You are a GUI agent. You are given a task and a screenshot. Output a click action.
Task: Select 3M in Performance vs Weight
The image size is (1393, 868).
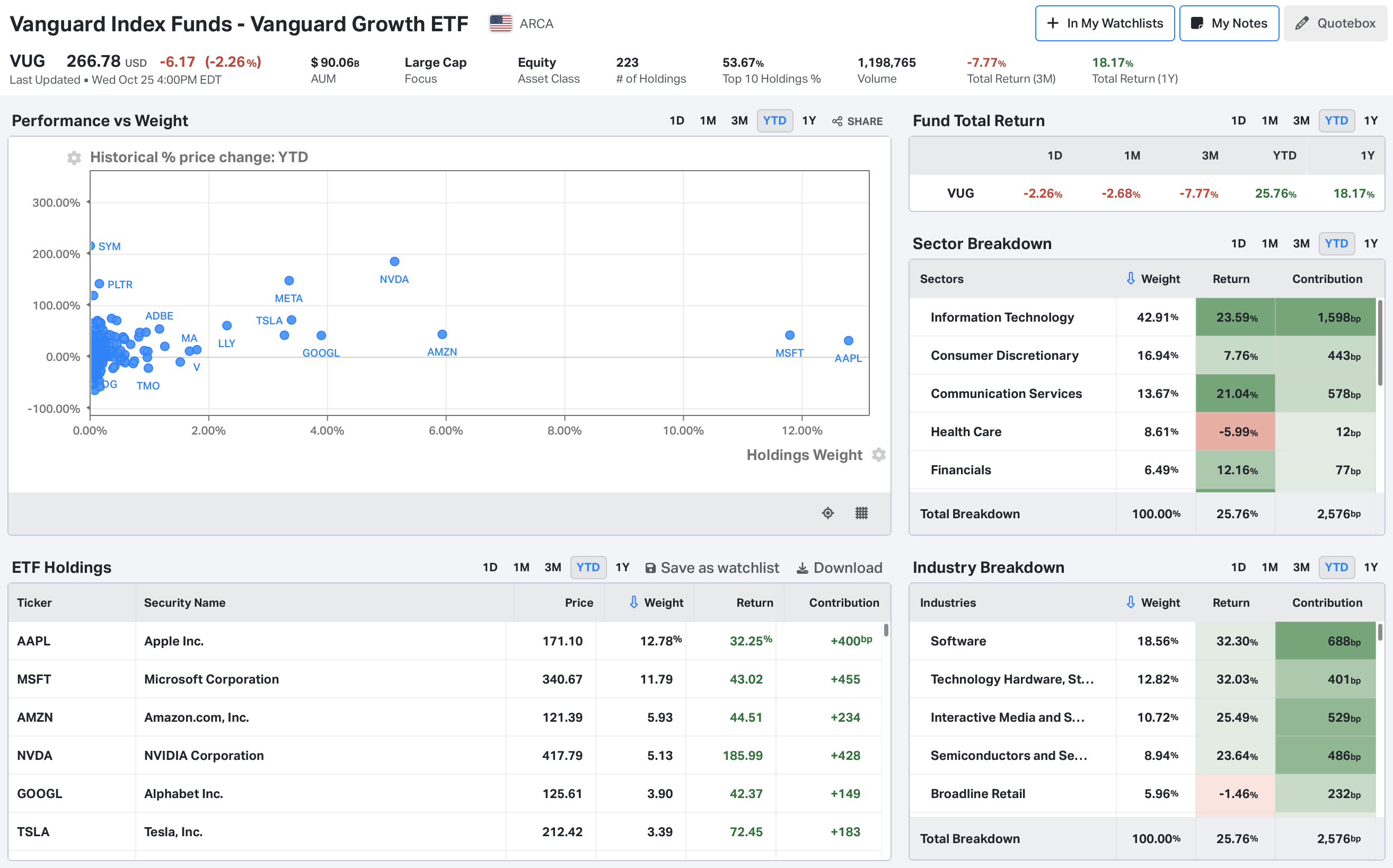click(739, 121)
